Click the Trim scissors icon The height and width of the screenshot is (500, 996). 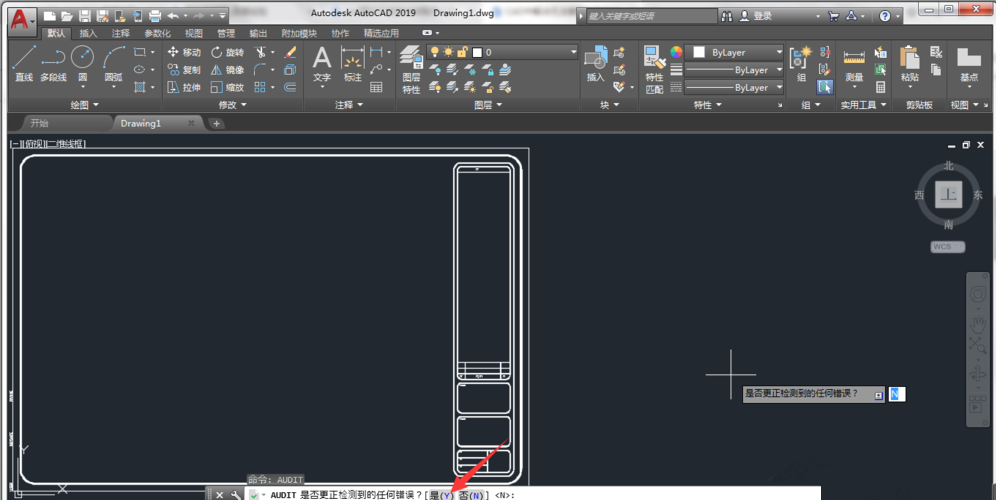[260, 52]
